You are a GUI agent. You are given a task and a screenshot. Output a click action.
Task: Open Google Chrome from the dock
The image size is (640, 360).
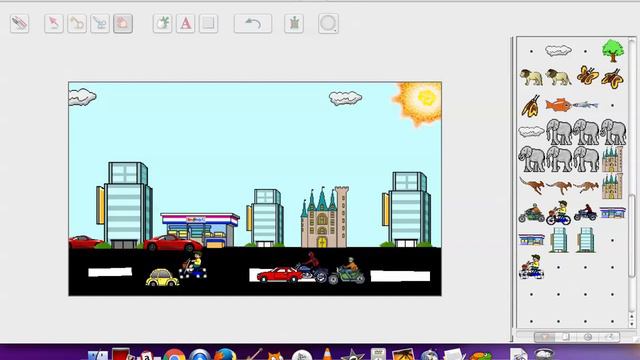click(x=174, y=354)
